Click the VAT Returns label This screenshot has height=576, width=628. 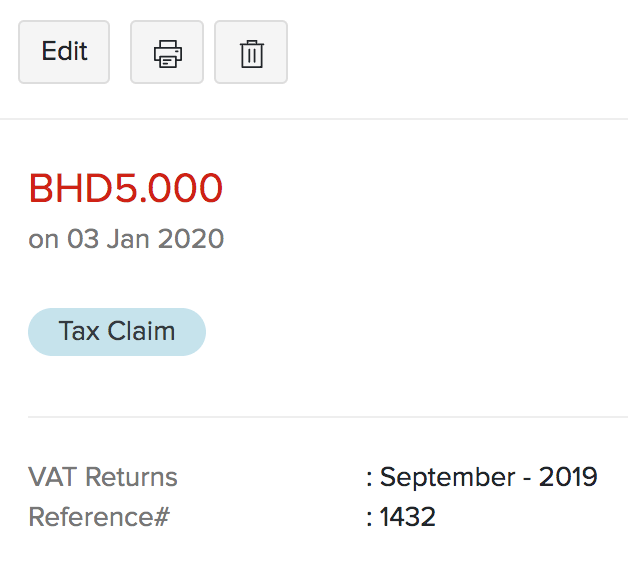pos(103,477)
